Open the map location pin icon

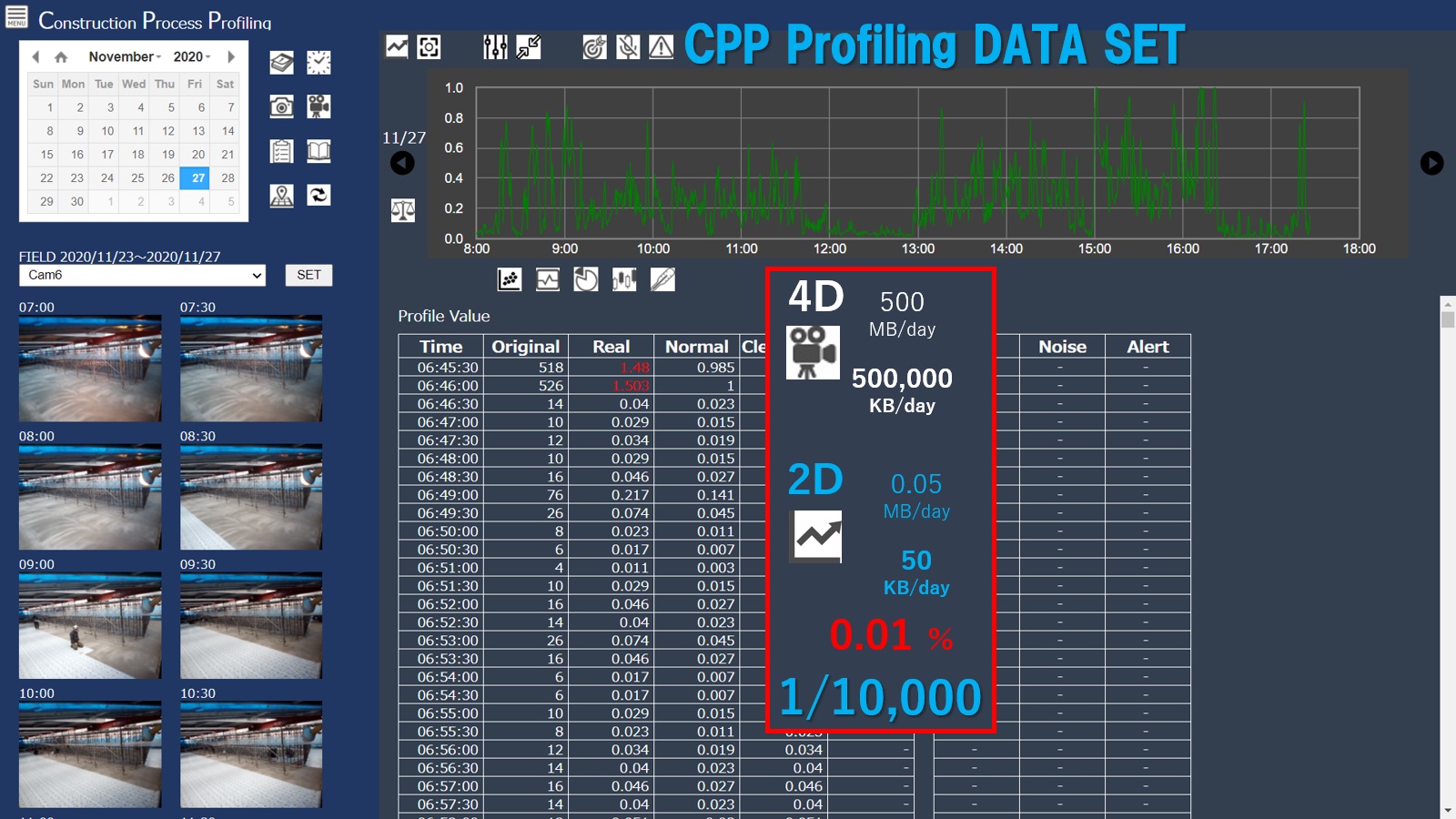click(x=282, y=195)
